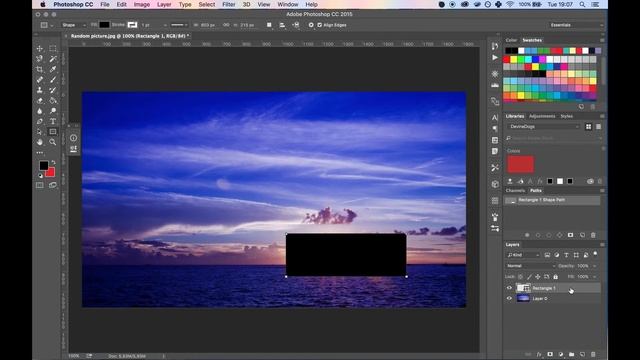Switch to the Color tab
Viewport: 640px width, 360px height.
click(511, 40)
